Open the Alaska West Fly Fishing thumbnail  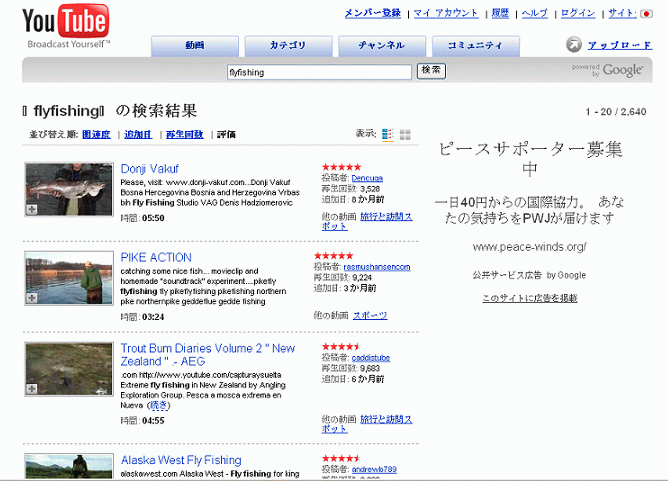click(x=69, y=467)
